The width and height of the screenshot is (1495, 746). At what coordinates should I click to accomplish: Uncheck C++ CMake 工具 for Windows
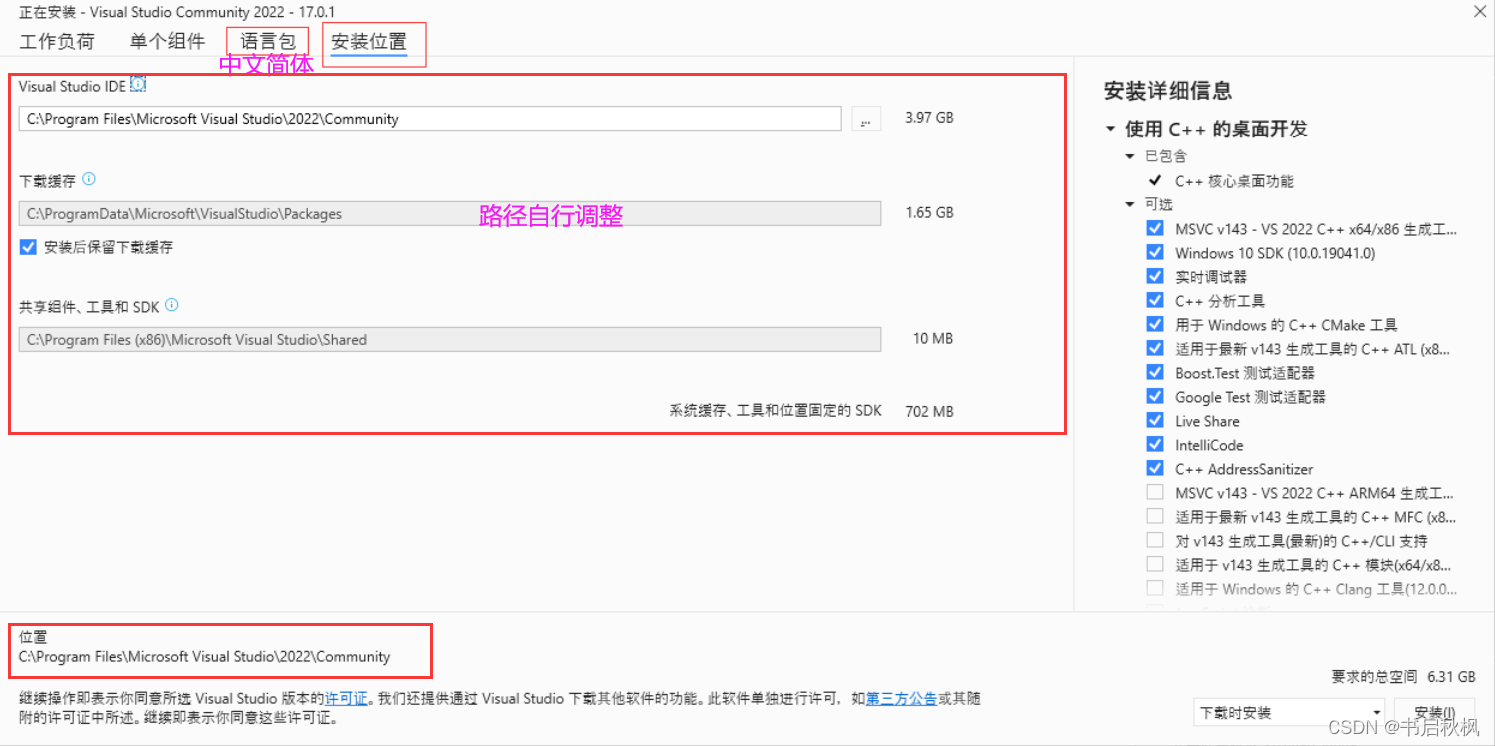[x=1155, y=324]
